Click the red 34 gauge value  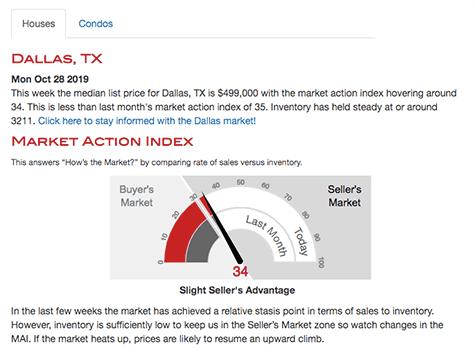click(x=240, y=271)
